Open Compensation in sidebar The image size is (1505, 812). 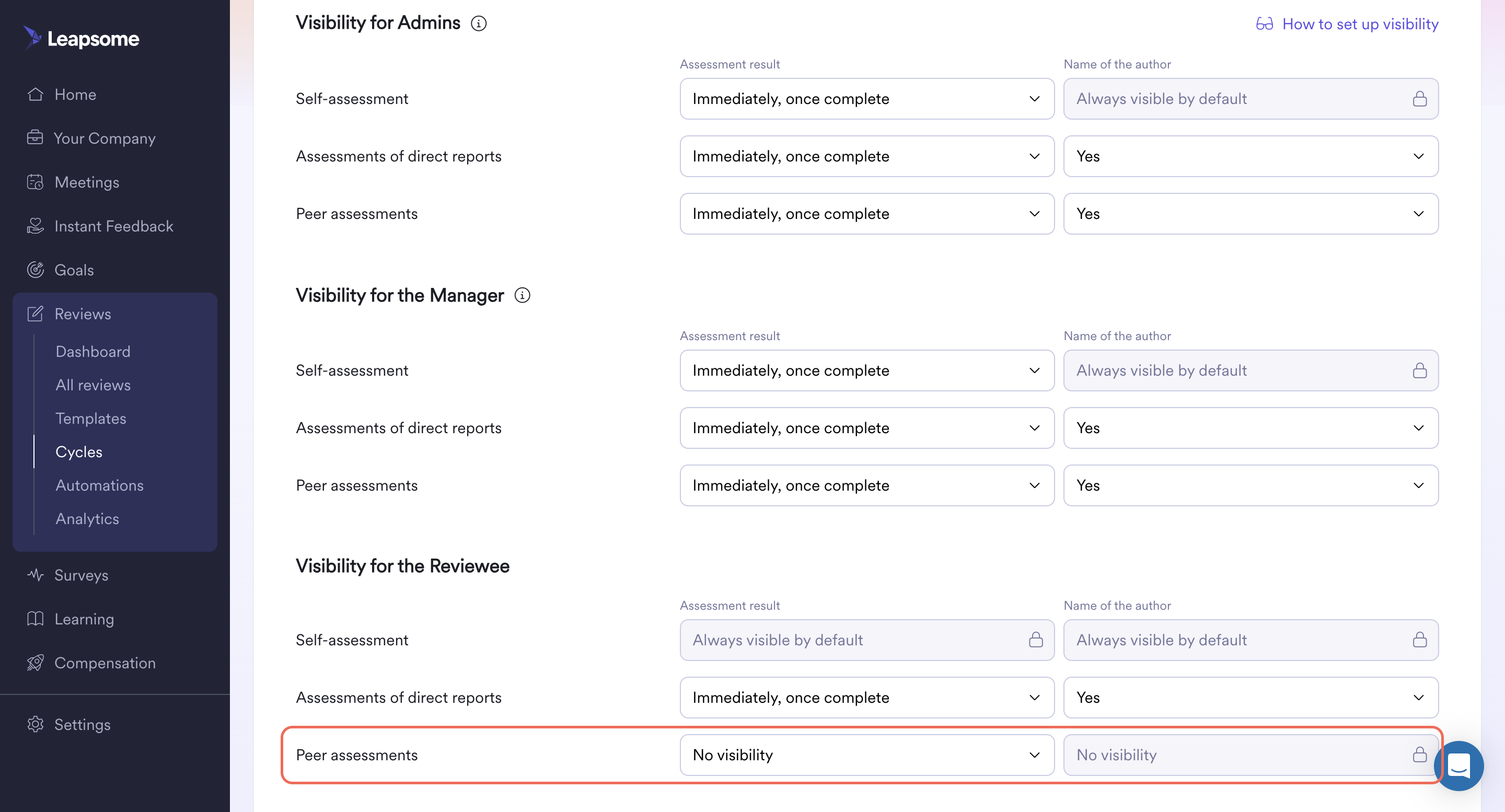[105, 663]
